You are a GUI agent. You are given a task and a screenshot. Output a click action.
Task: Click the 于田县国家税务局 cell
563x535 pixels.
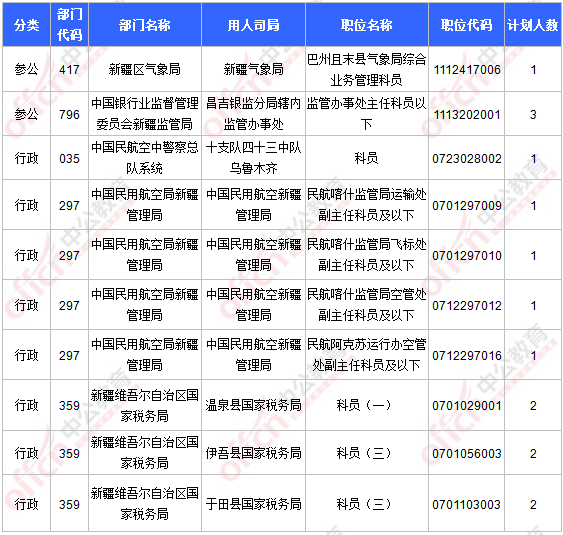(253, 504)
